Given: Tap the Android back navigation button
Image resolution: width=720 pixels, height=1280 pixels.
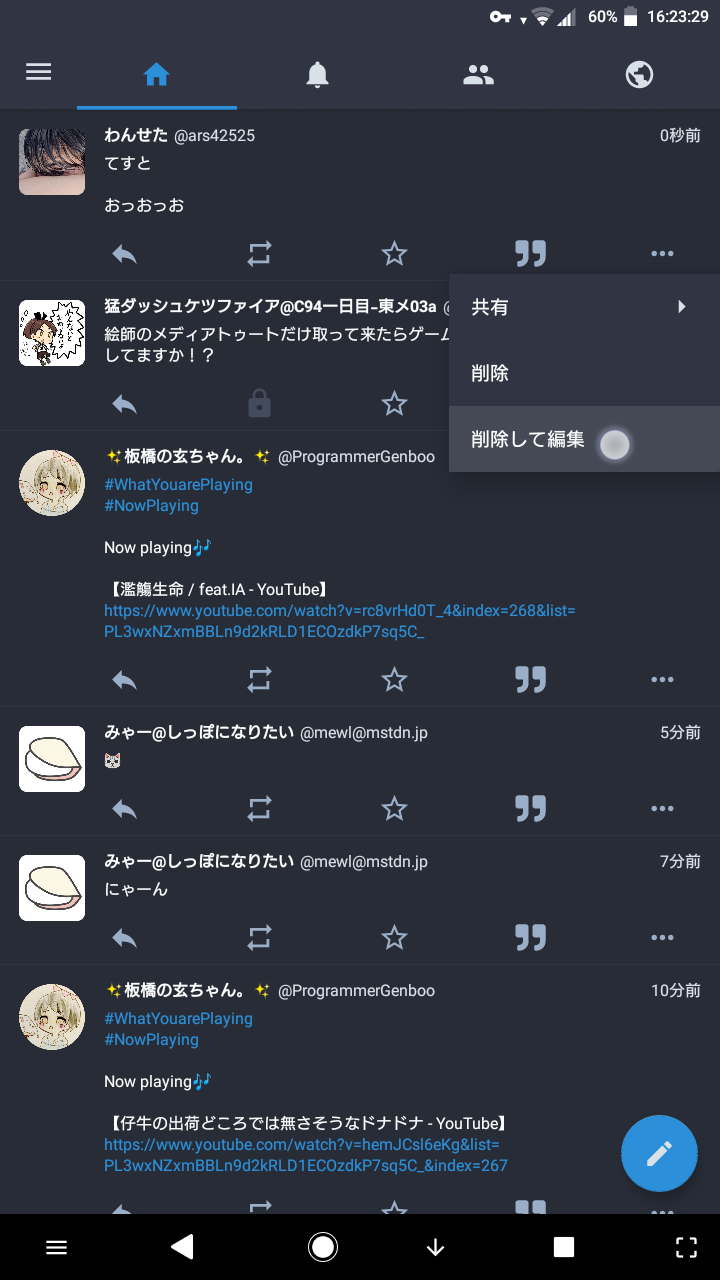Looking at the screenshot, I should 182,1246.
